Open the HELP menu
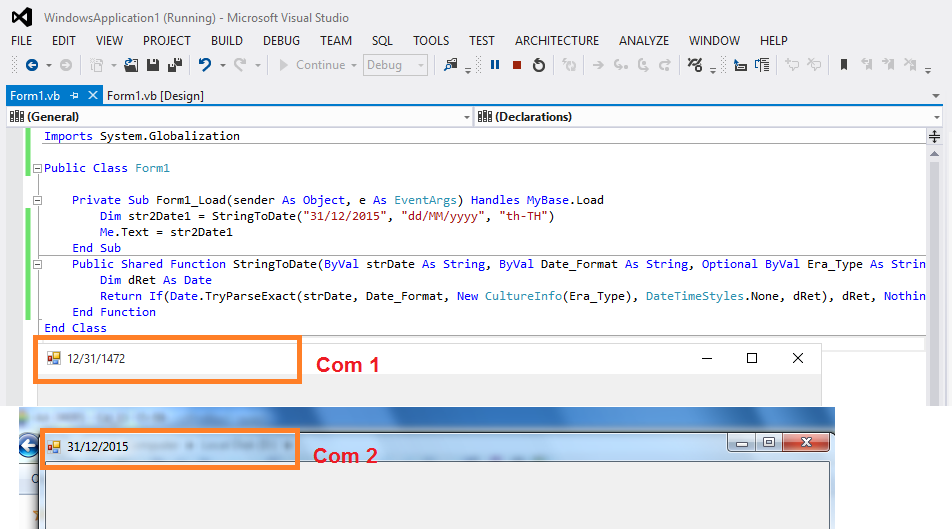 pyautogui.click(x=774, y=41)
